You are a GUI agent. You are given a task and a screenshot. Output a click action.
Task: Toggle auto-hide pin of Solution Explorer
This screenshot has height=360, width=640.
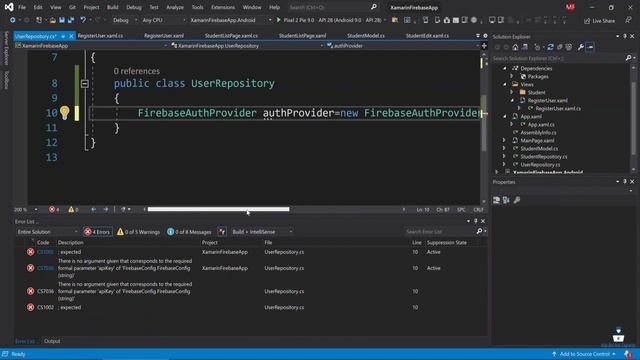click(x=624, y=36)
